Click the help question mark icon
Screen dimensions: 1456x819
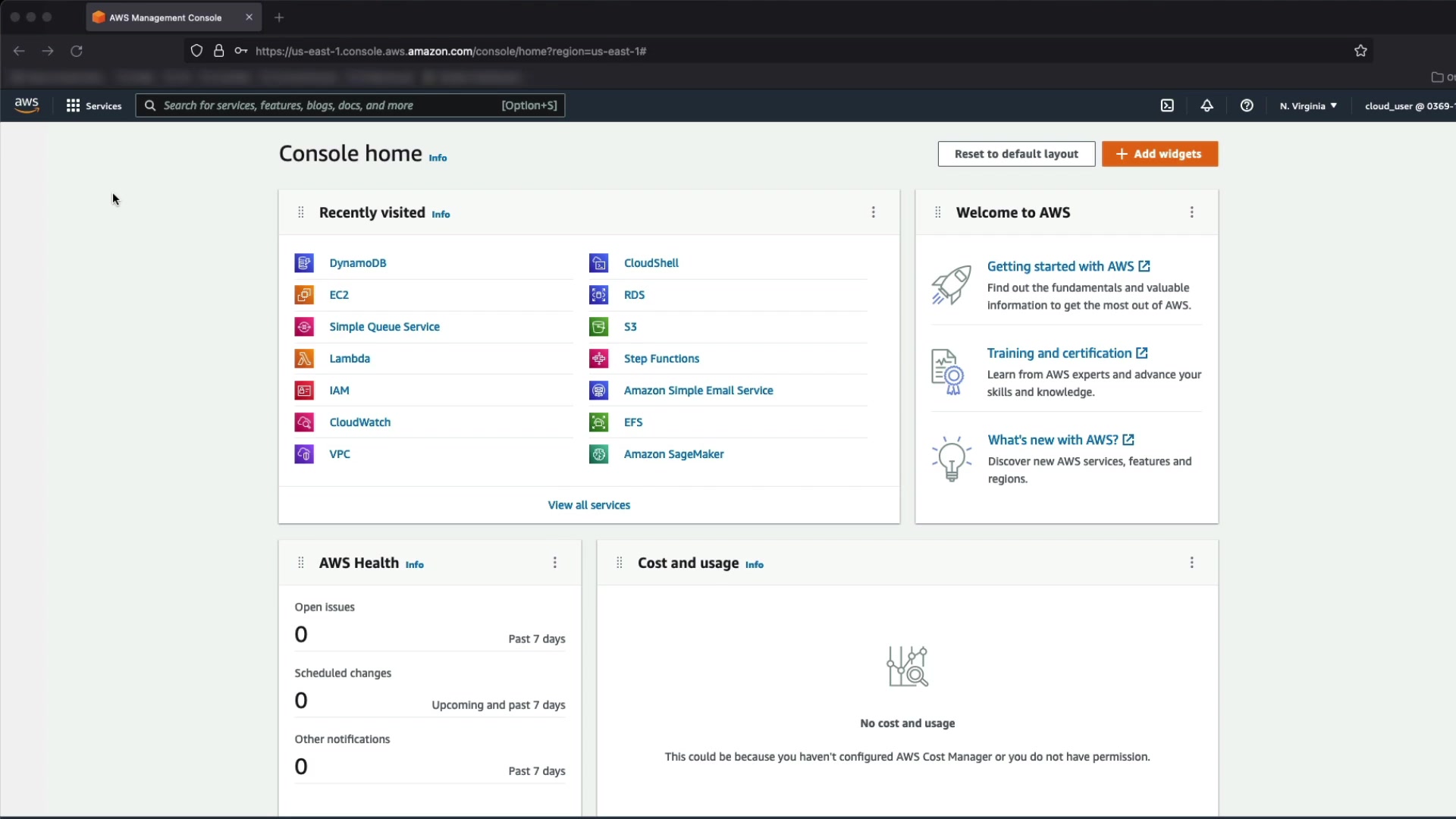point(1247,105)
